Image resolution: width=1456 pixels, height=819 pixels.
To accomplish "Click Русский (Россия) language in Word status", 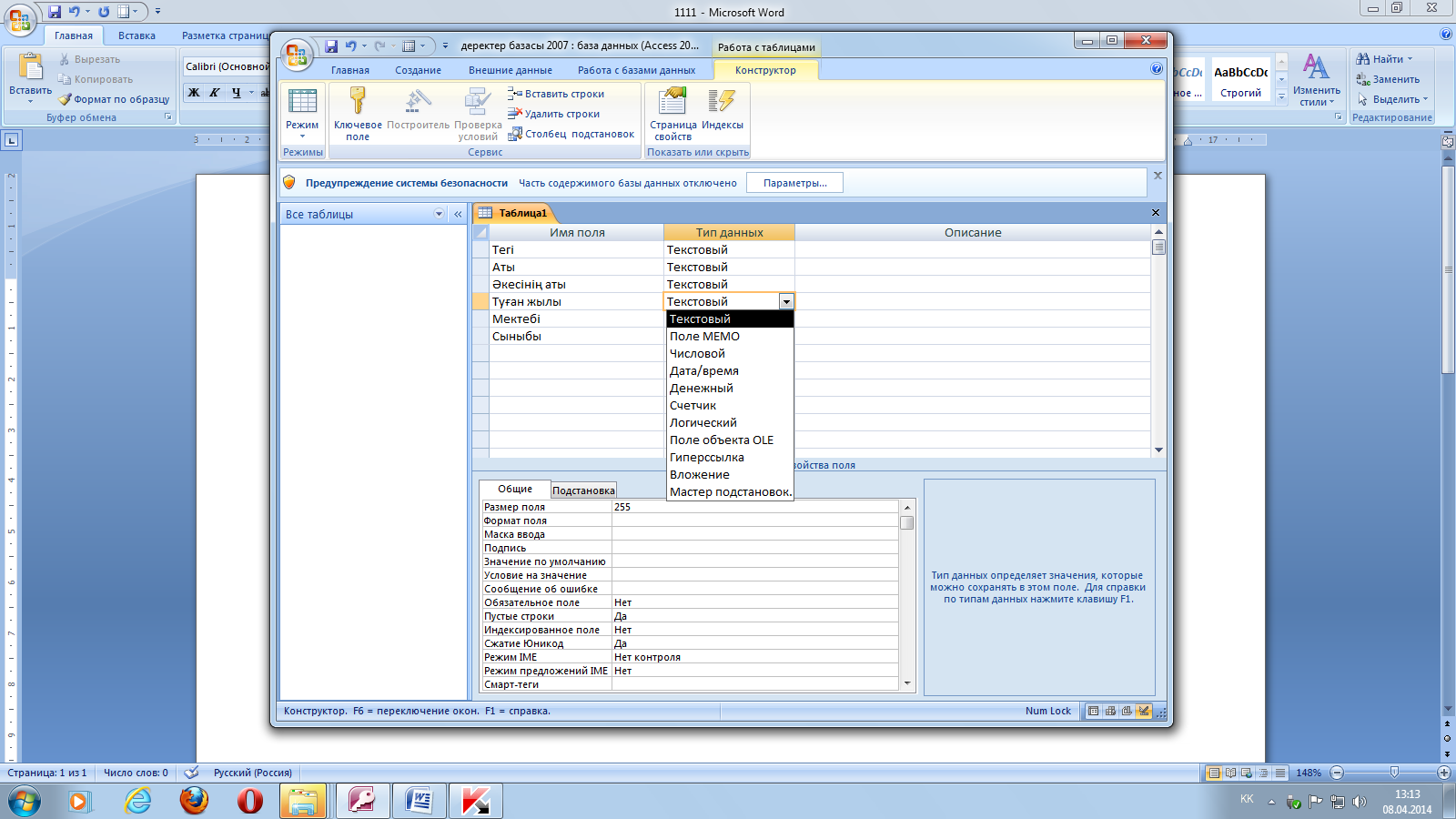I will [x=253, y=773].
